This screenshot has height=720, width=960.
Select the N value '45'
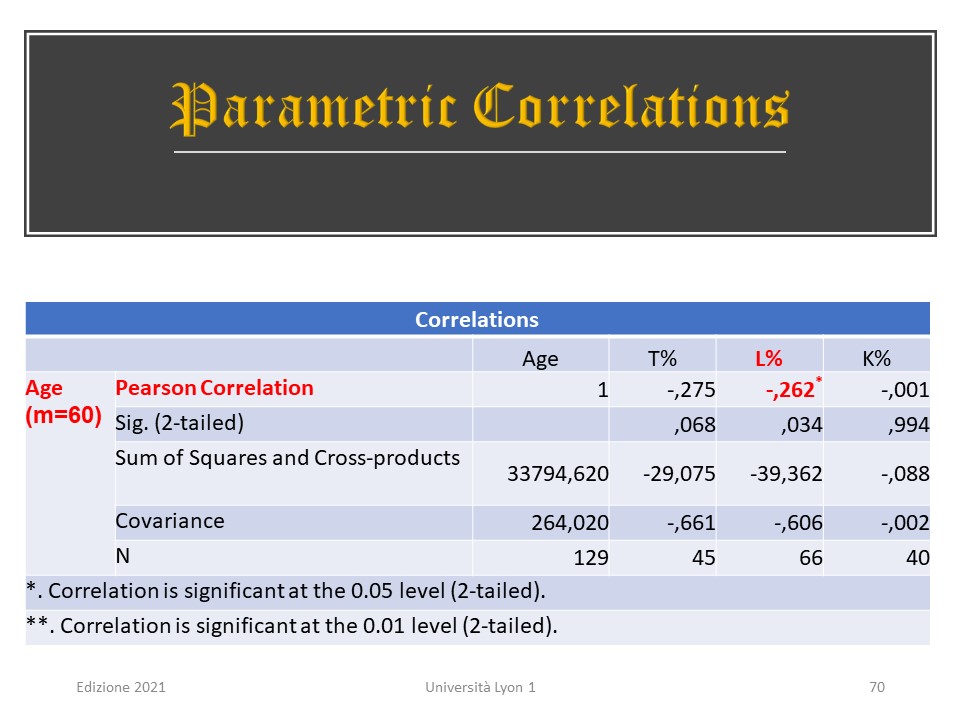(703, 558)
